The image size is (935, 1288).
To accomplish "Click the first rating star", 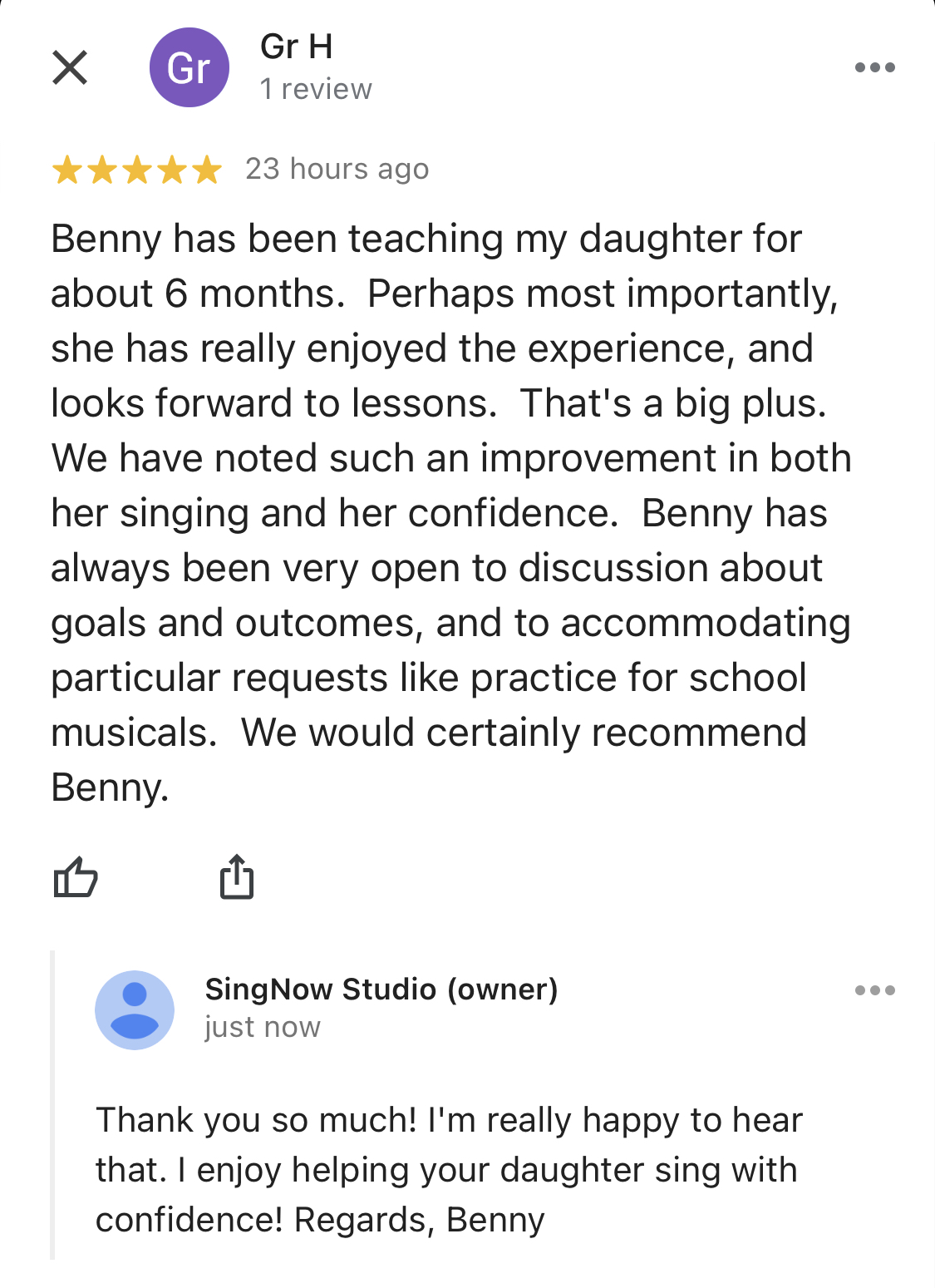I will click(66, 170).
